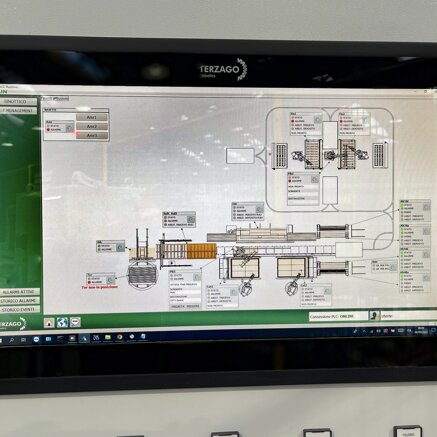Image resolution: width=437 pixels, height=437 pixels.
Task: Open details icon in panel below the orange slab
Action: (197, 277)
